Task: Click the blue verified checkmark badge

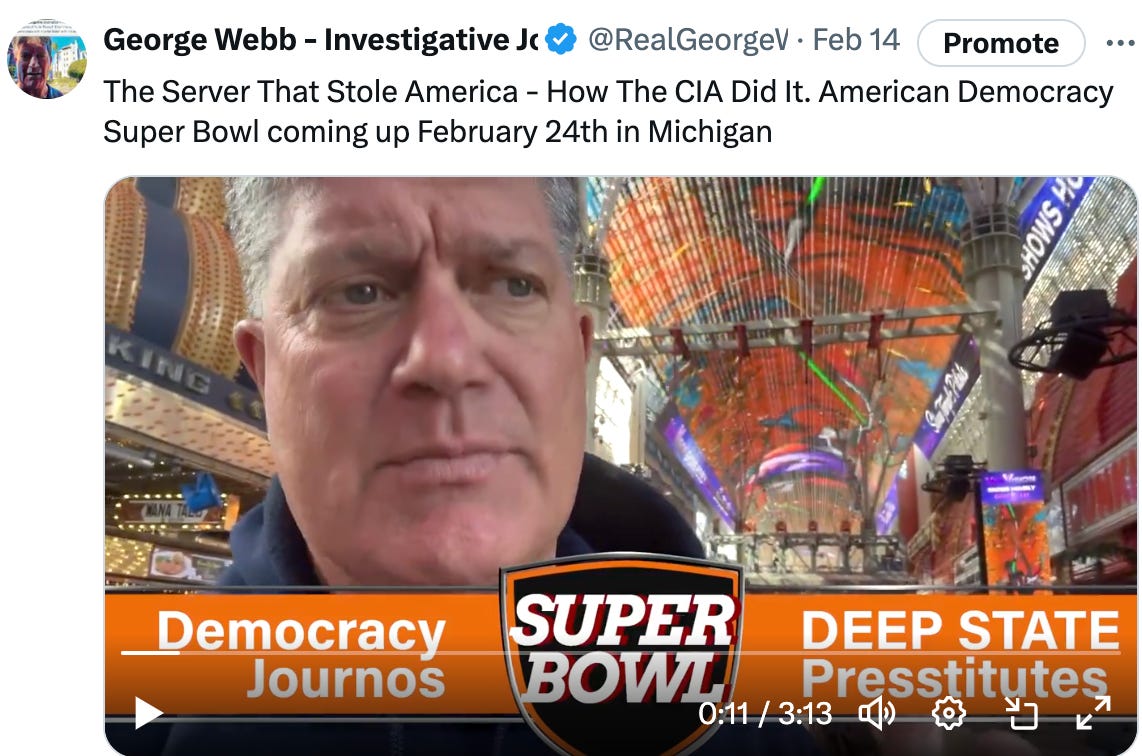Action: coord(561,39)
